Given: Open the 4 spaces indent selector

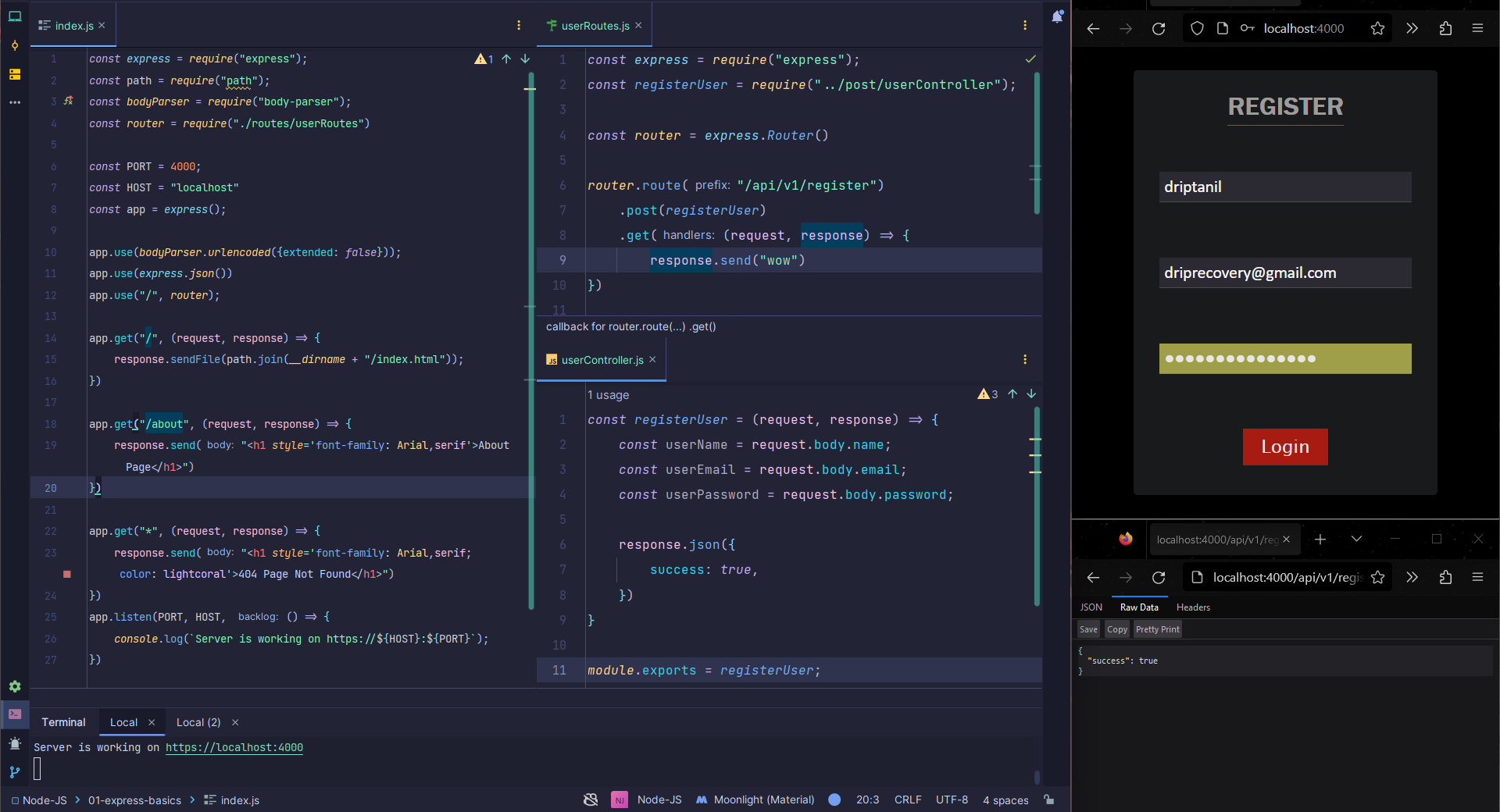Looking at the screenshot, I should click(x=1005, y=800).
